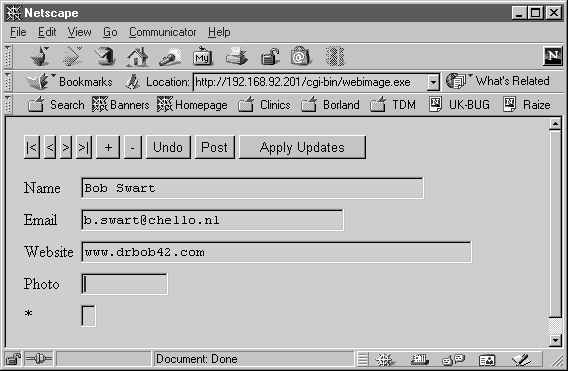
Task: Click the Back navigation arrow icon
Action: click(x=39, y=57)
